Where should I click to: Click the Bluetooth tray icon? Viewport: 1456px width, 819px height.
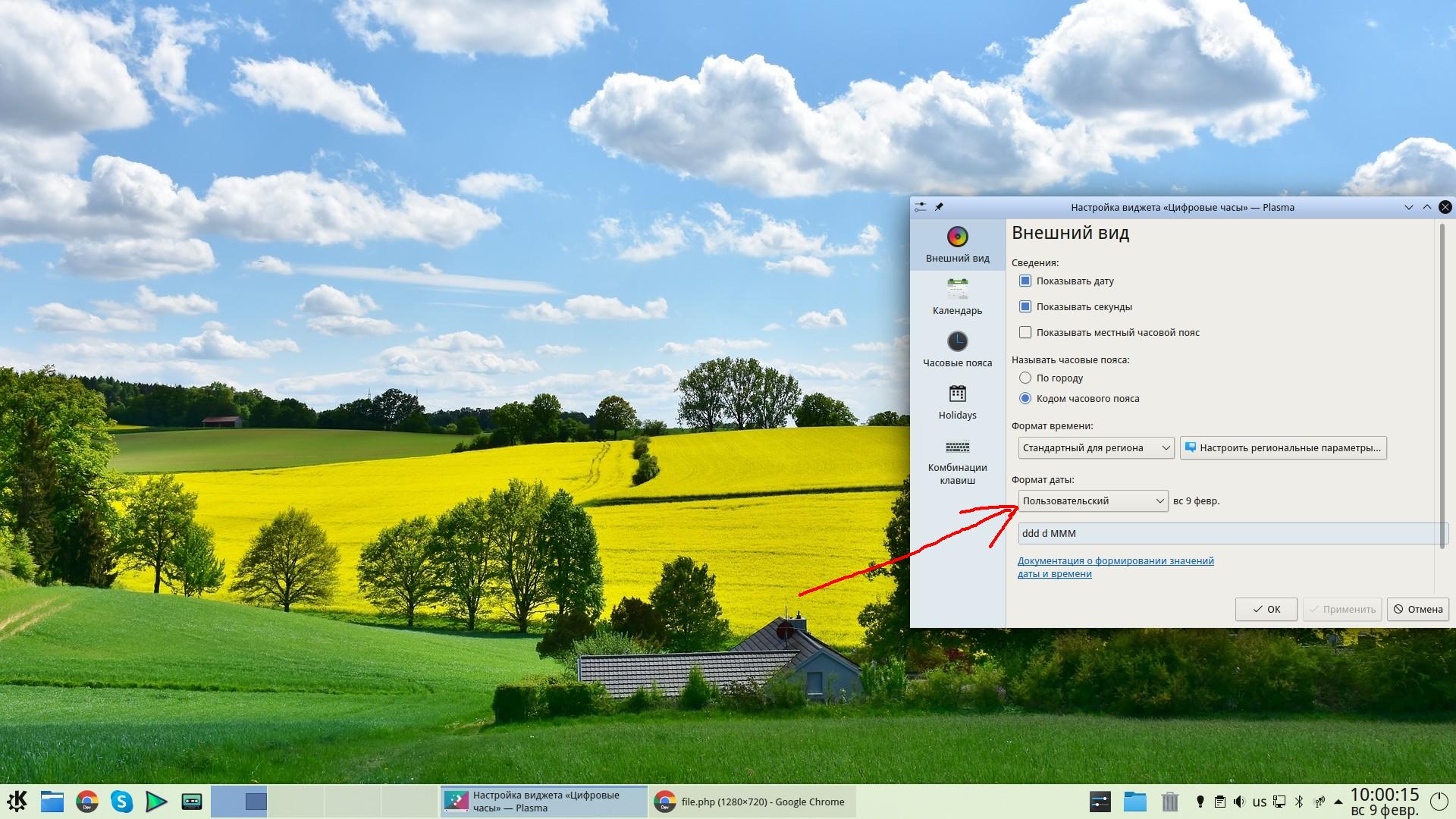coord(1298,802)
